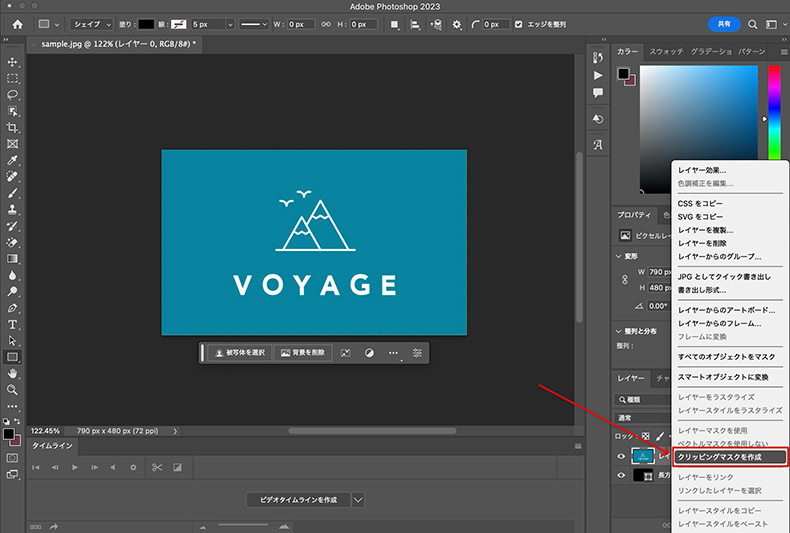Click the 被写体を選択 button
This screenshot has height=533, width=790.
point(240,353)
